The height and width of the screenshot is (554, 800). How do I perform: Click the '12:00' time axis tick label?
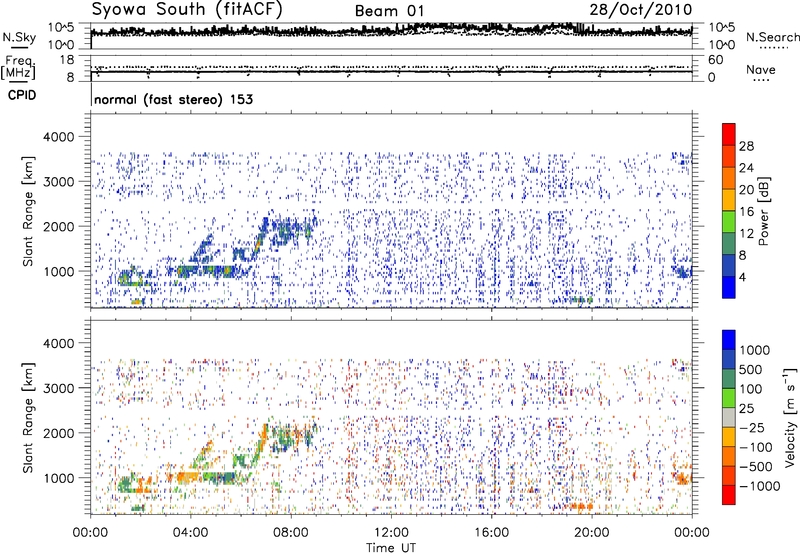coord(391,533)
